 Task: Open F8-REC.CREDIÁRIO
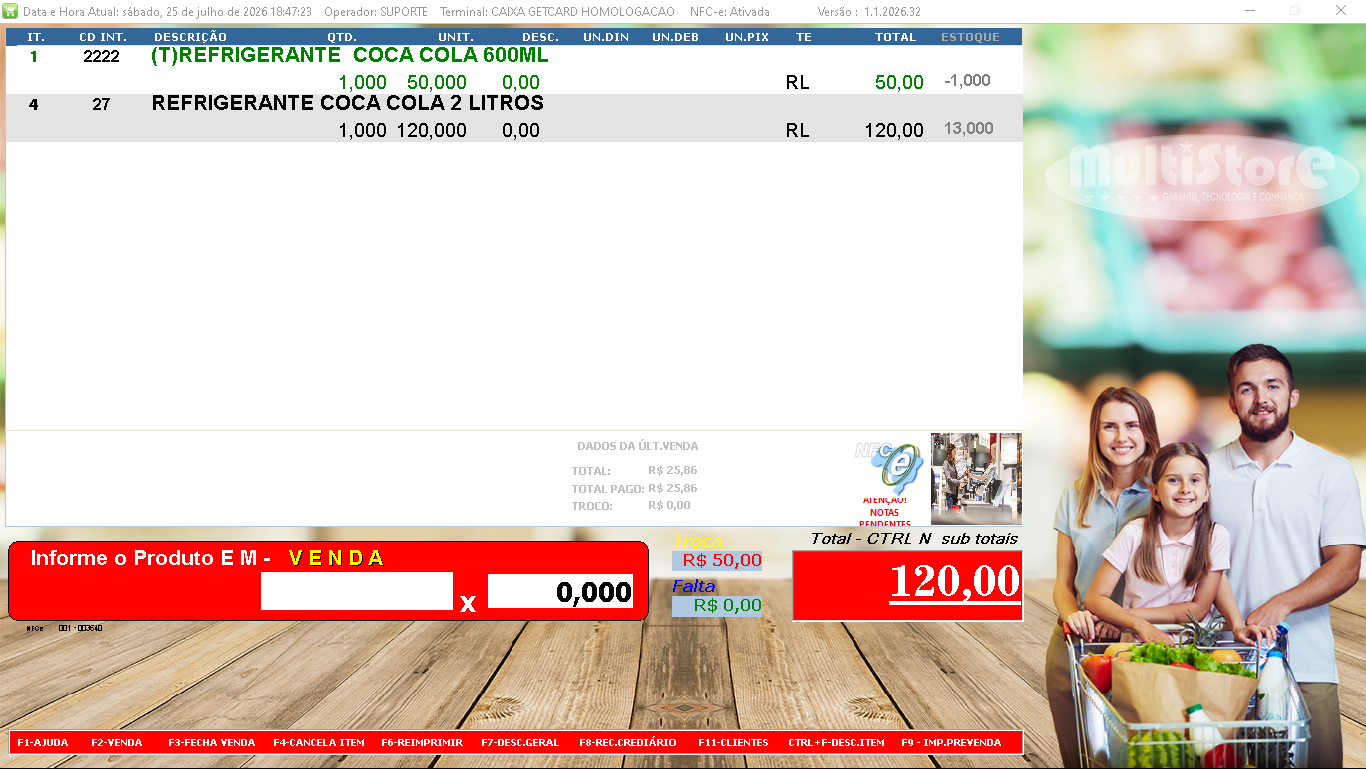tap(628, 743)
